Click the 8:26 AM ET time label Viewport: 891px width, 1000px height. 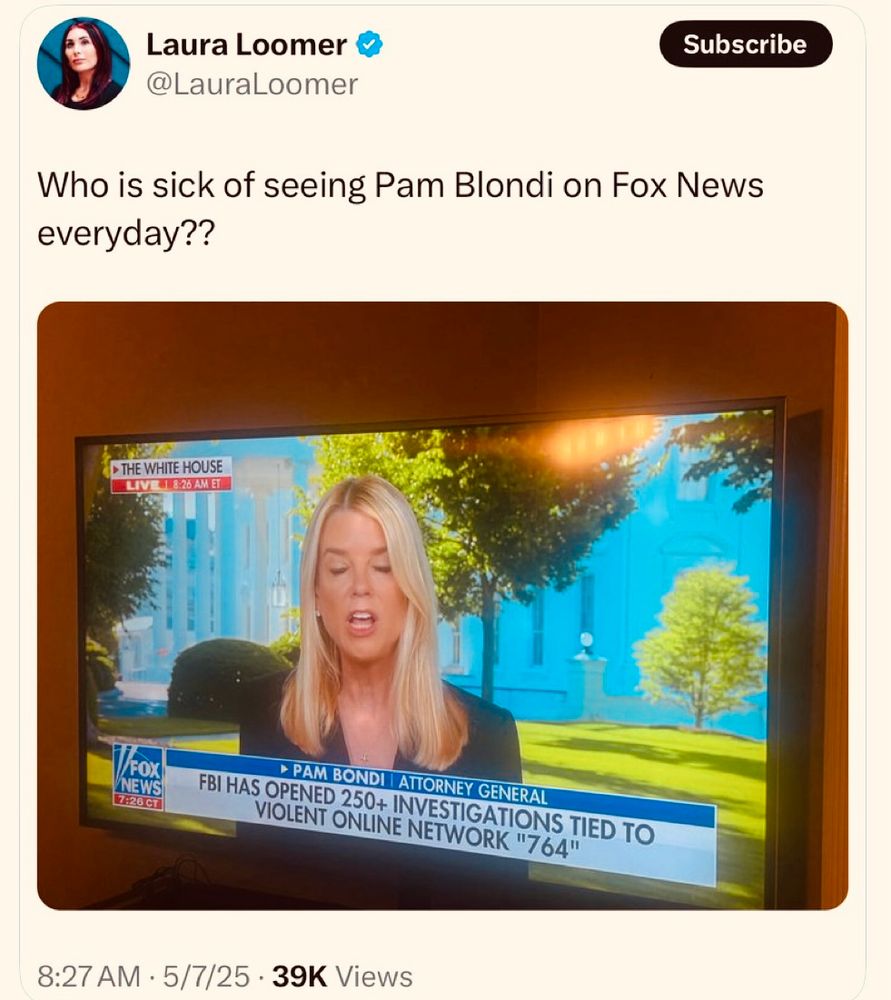tap(195, 484)
